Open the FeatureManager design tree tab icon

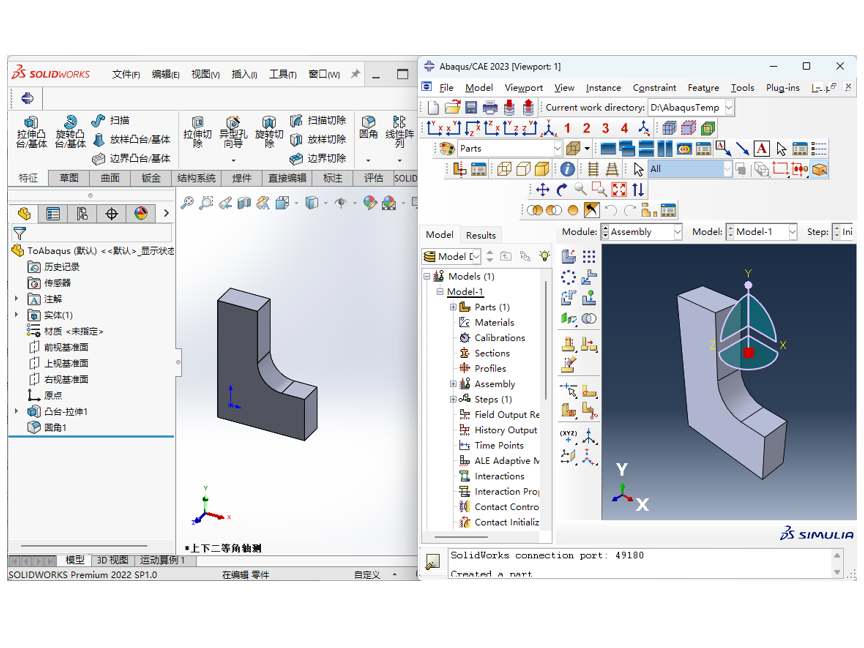[24, 213]
